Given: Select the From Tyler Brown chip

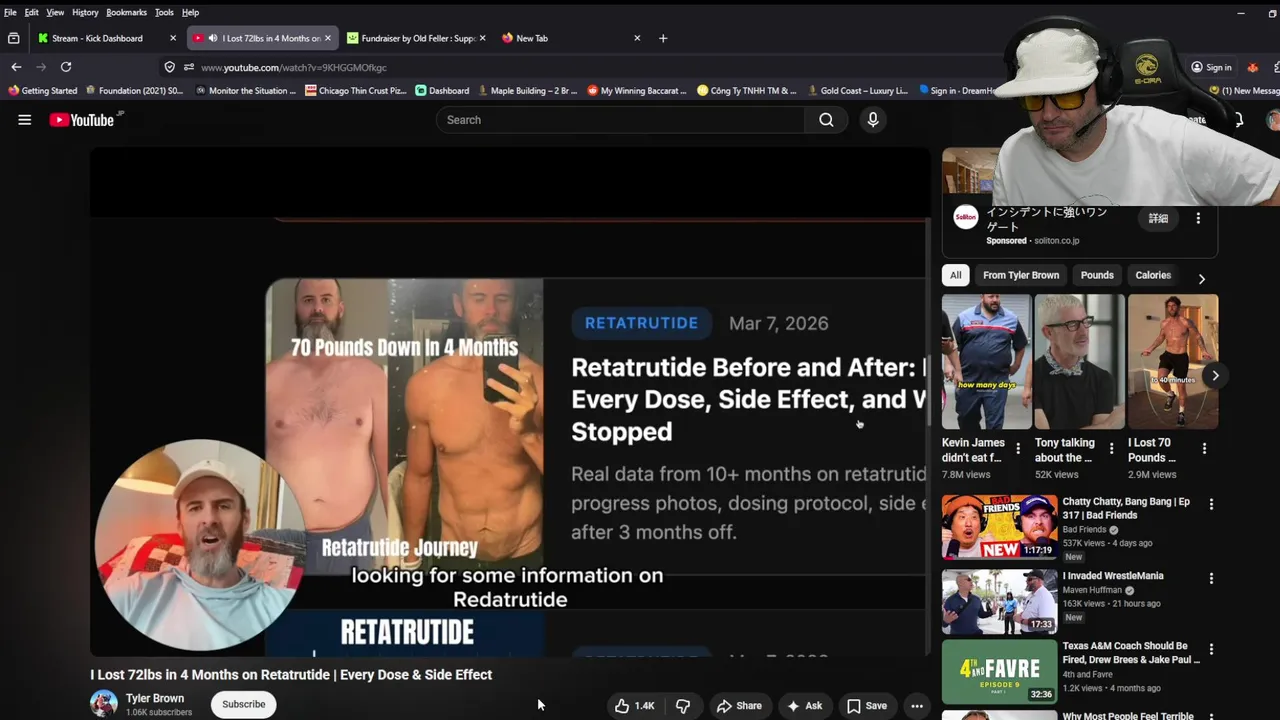Looking at the screenshot, I should pos(1021,275).
